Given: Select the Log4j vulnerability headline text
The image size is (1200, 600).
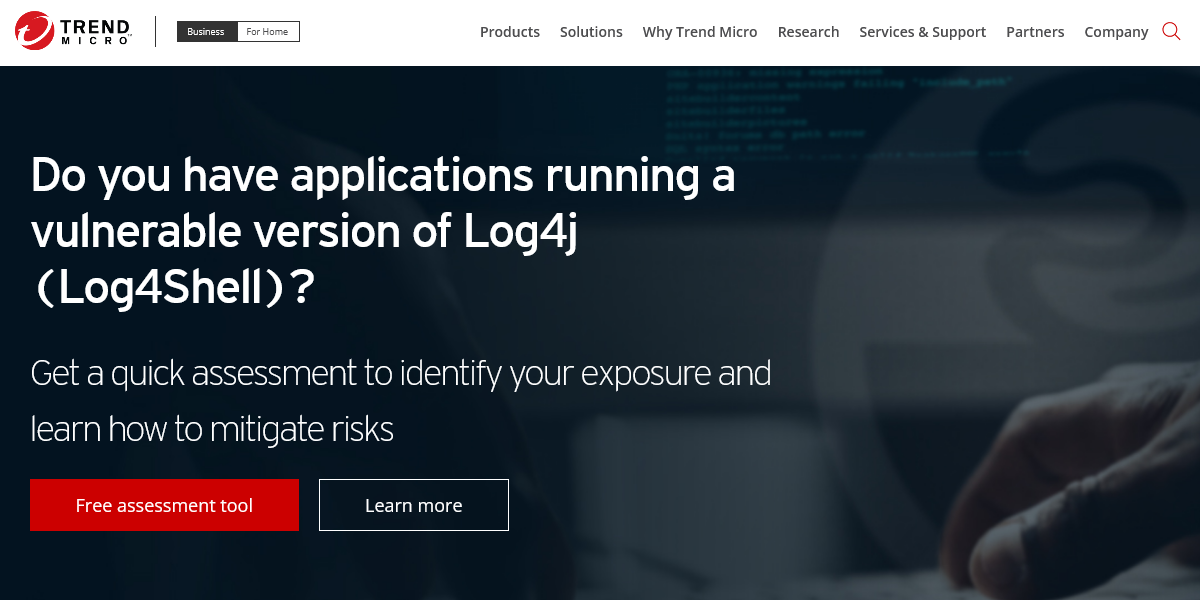Looking at the screenshot, I should pyautogui.click(x=383, y=232).
